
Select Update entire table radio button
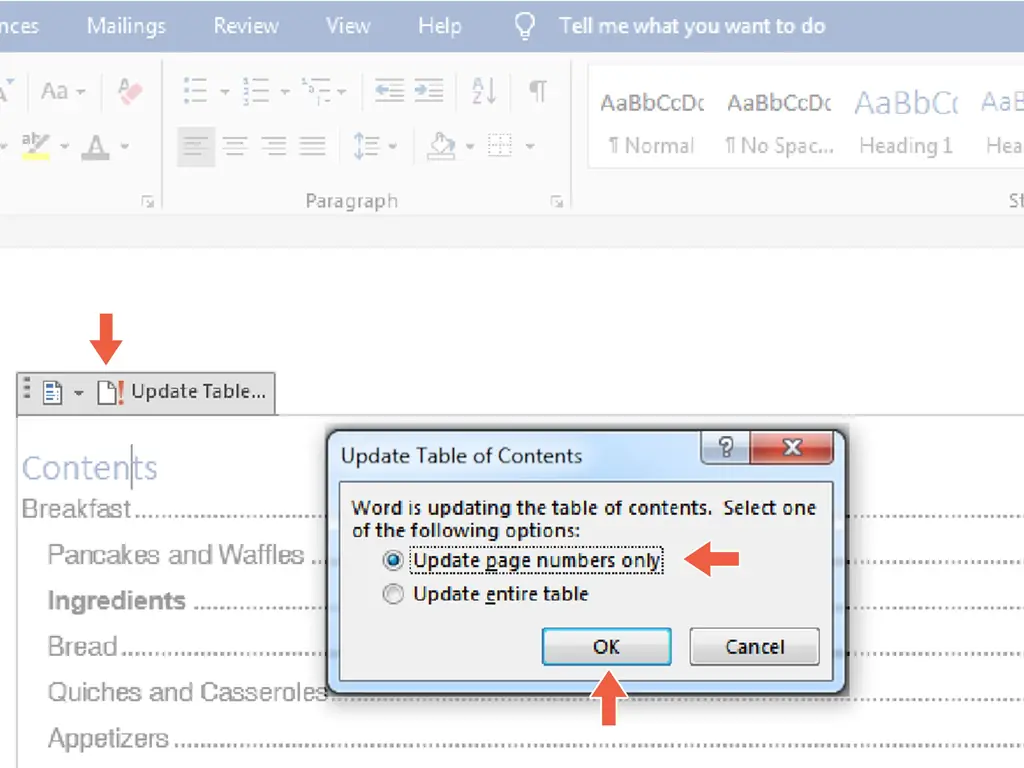pos(394,595)
